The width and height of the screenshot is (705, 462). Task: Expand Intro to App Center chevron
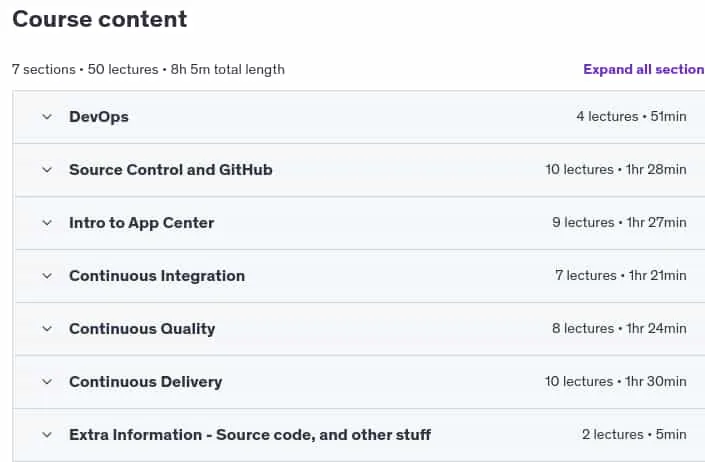[47, 223]
